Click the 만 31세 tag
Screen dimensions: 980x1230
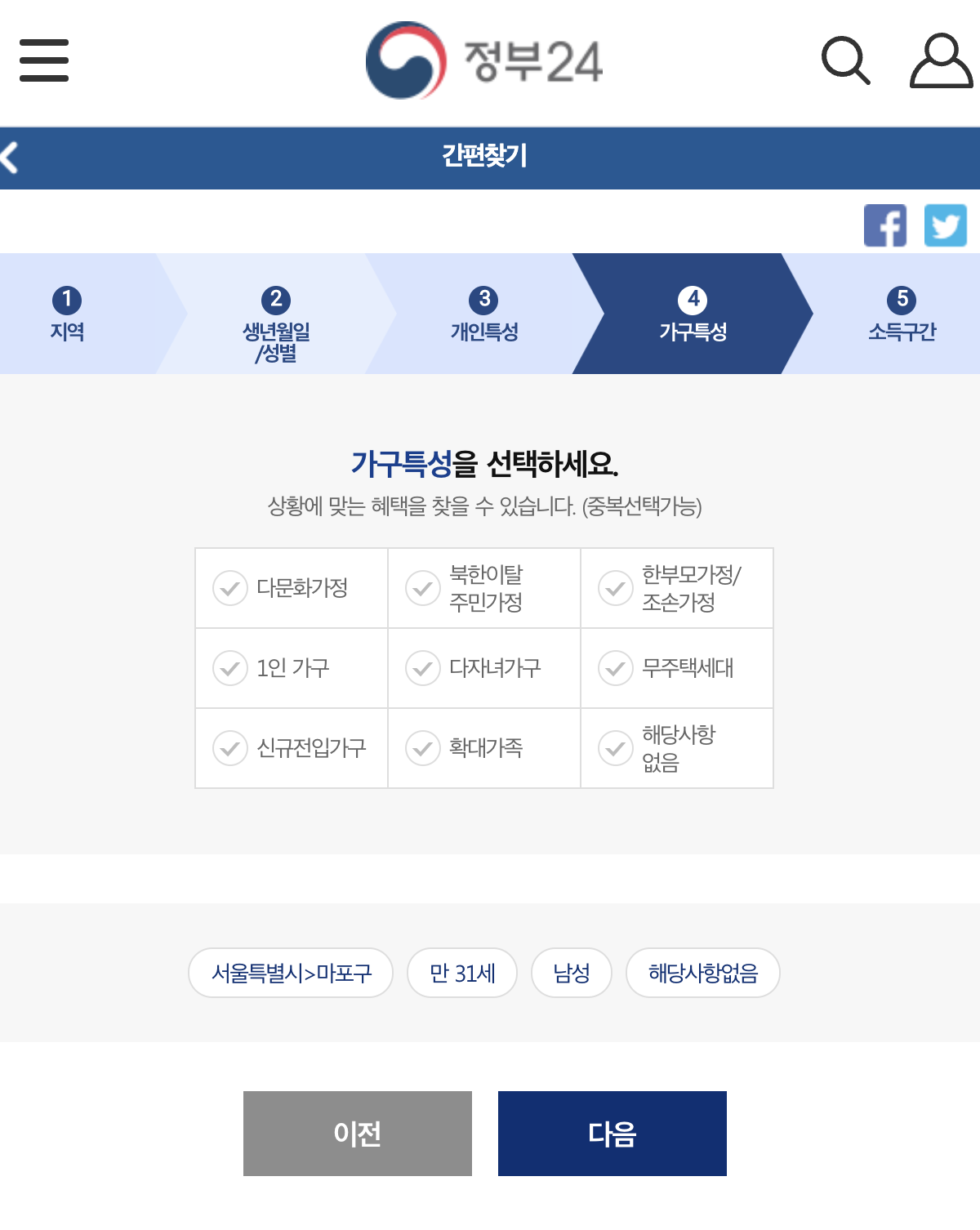[462, 973]
